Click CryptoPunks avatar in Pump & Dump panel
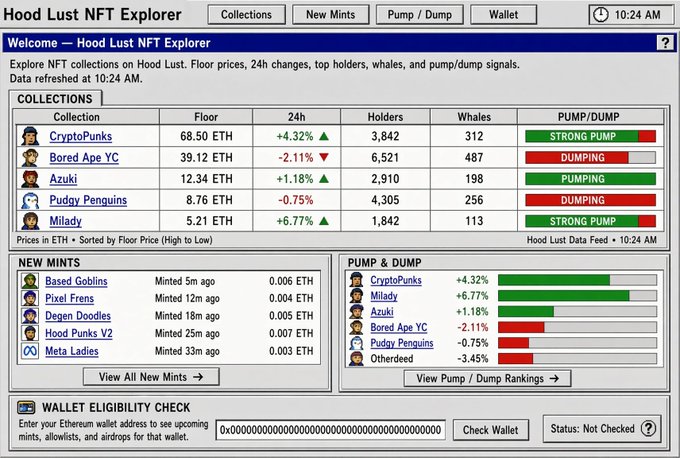Image resolution: width=680 pixels, height=458 pixels. click(356, 280)
